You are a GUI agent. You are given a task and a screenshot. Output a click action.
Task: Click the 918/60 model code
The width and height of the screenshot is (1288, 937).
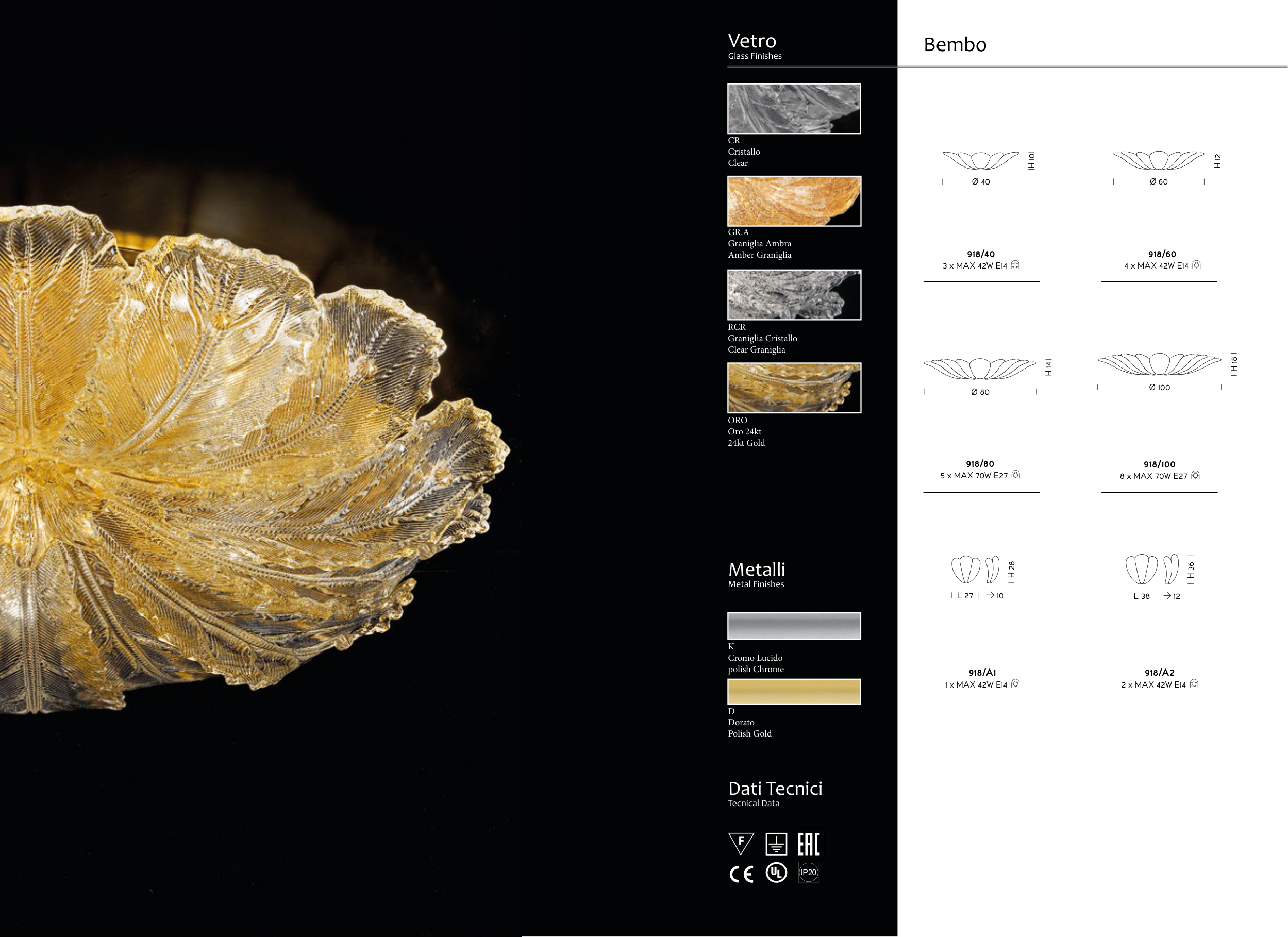coord(1162,254)
